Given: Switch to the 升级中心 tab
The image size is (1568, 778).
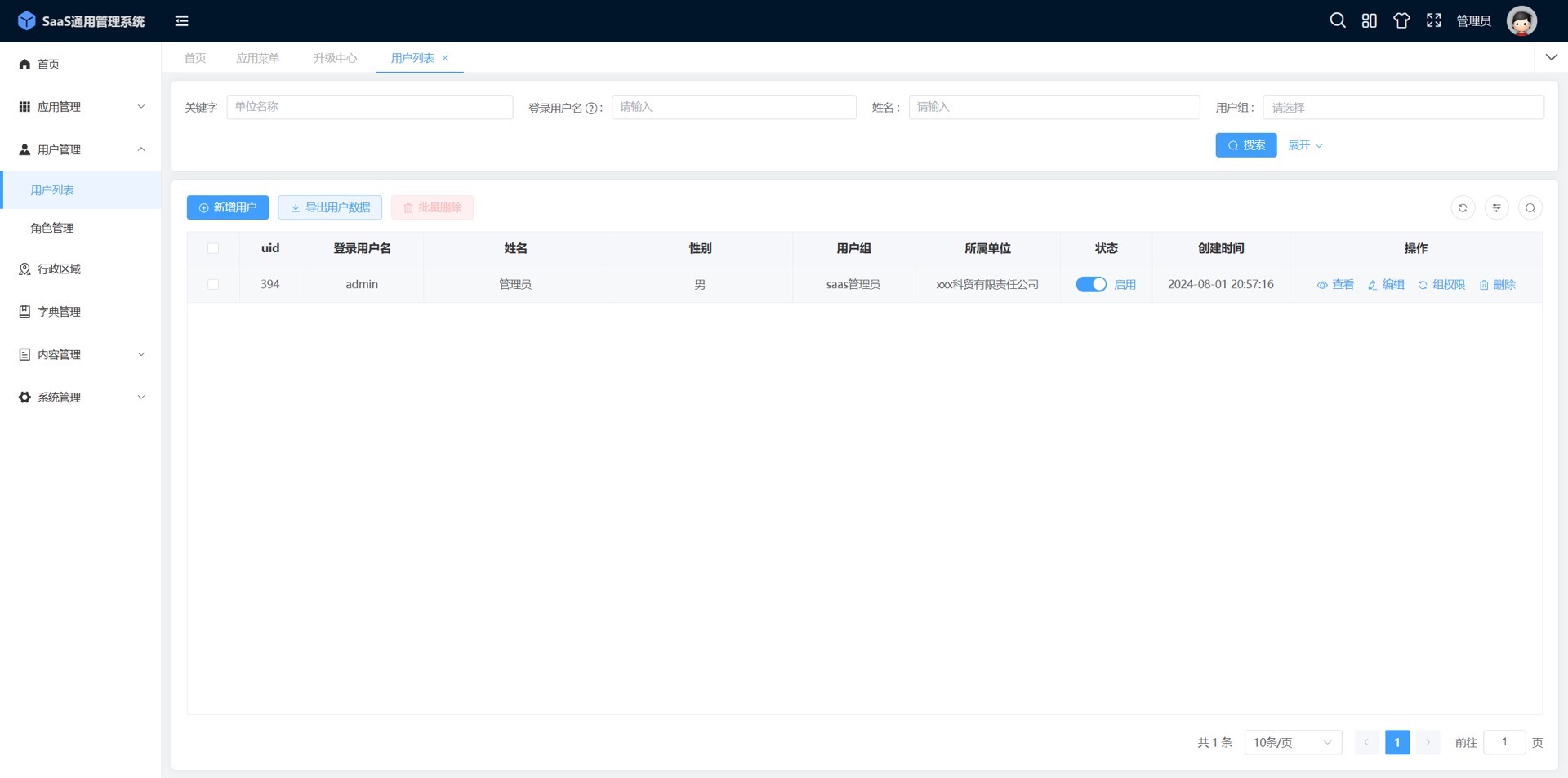Looking at the screenshot, I should [335, 58].
